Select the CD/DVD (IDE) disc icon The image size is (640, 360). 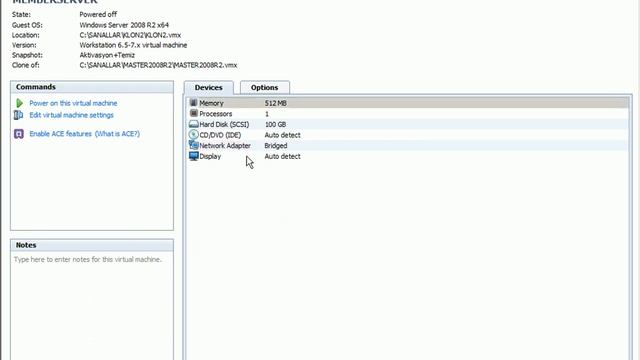tap(193, 135)
